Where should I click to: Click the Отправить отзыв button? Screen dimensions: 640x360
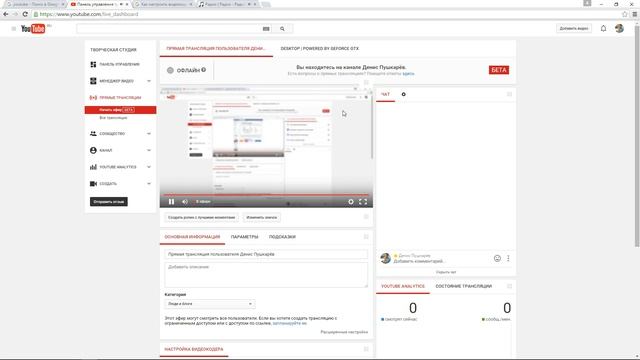109,202
